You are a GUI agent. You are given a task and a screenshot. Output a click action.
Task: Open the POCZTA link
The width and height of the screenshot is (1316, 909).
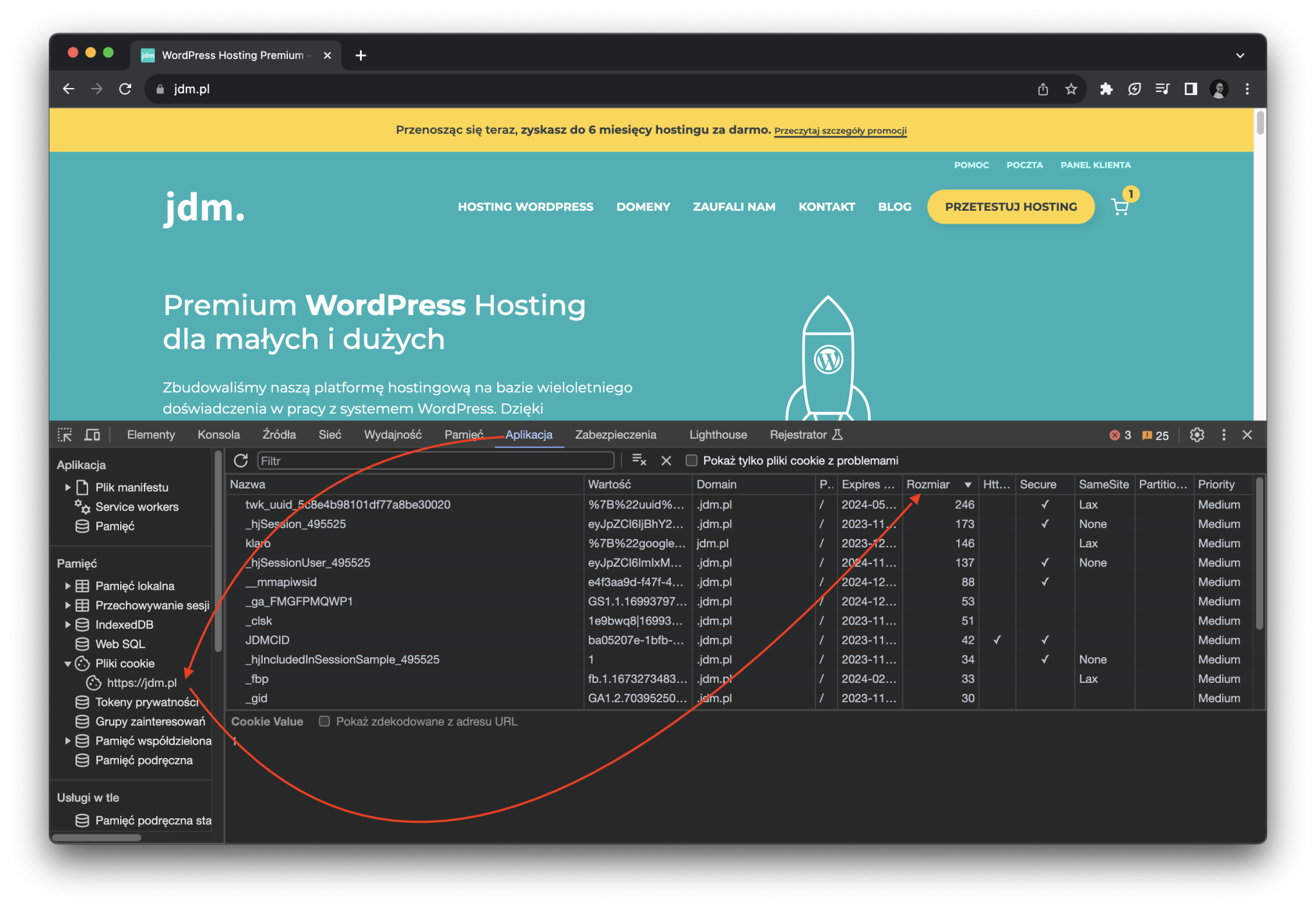(x=1025, y=165)
